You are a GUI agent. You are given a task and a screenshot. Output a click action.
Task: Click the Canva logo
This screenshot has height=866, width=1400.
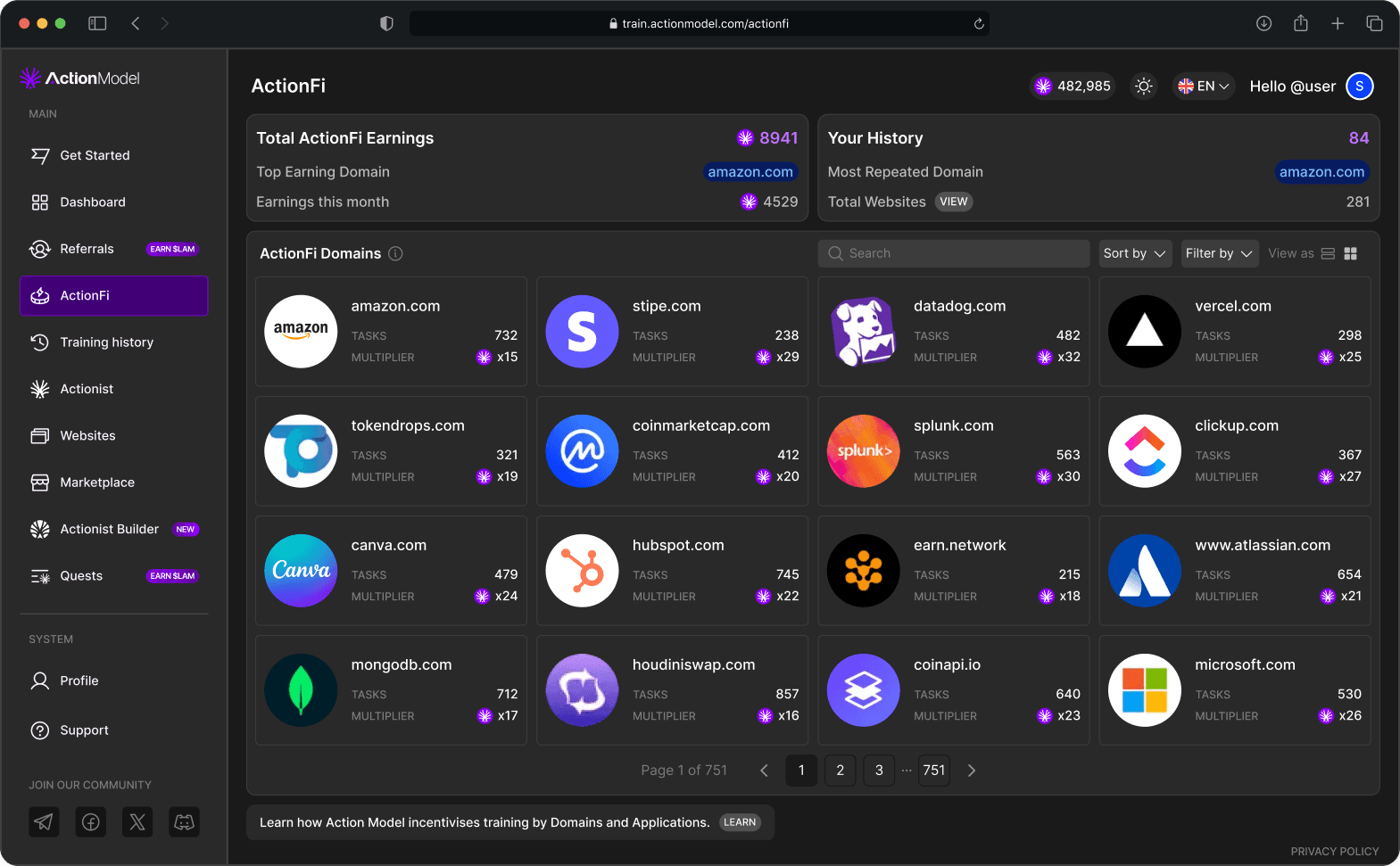tap(301, 571)
